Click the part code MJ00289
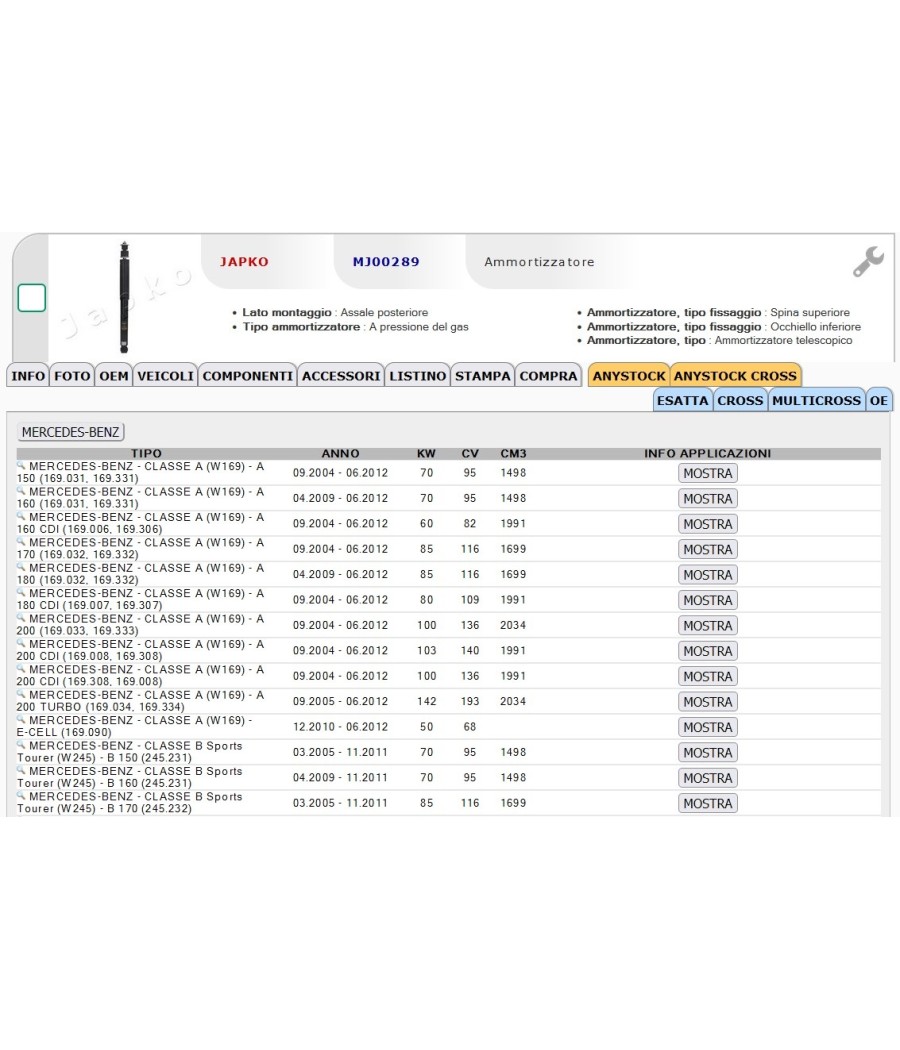Viewport: 900px width, 1050px height. 386,262
